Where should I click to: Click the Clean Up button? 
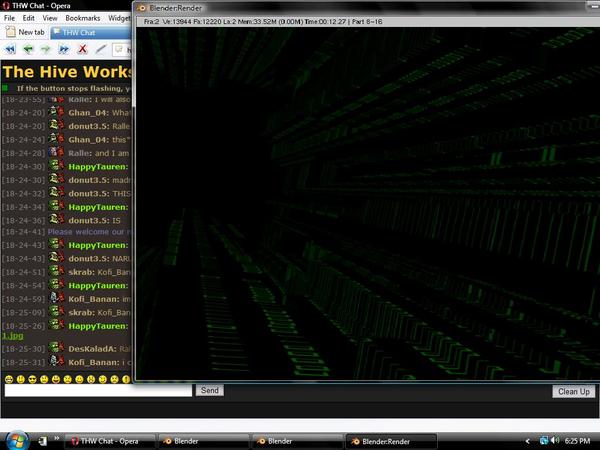pyautogui.click(x=574, y=391)
